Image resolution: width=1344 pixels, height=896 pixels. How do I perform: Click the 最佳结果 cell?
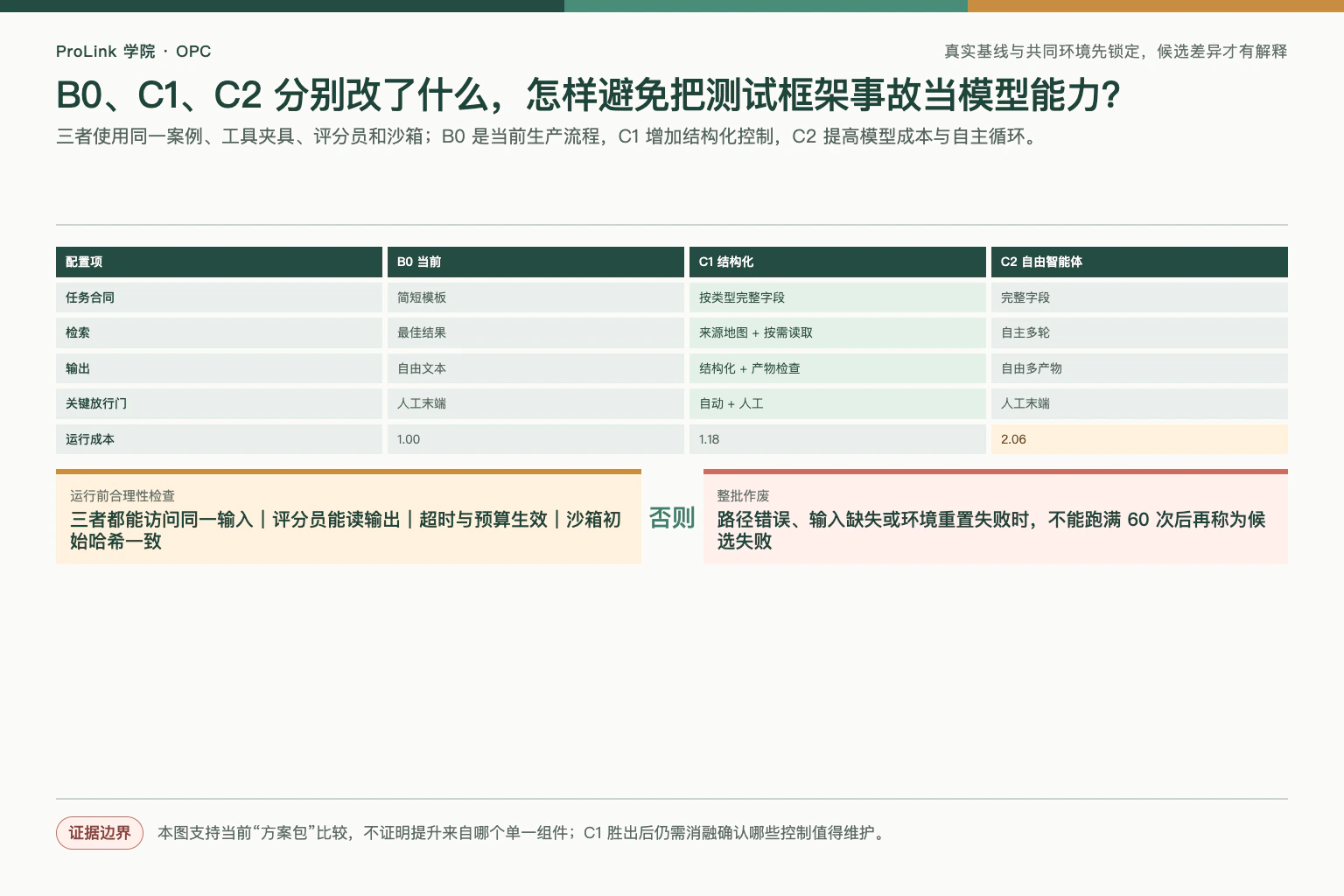click(x=535, y=332)
